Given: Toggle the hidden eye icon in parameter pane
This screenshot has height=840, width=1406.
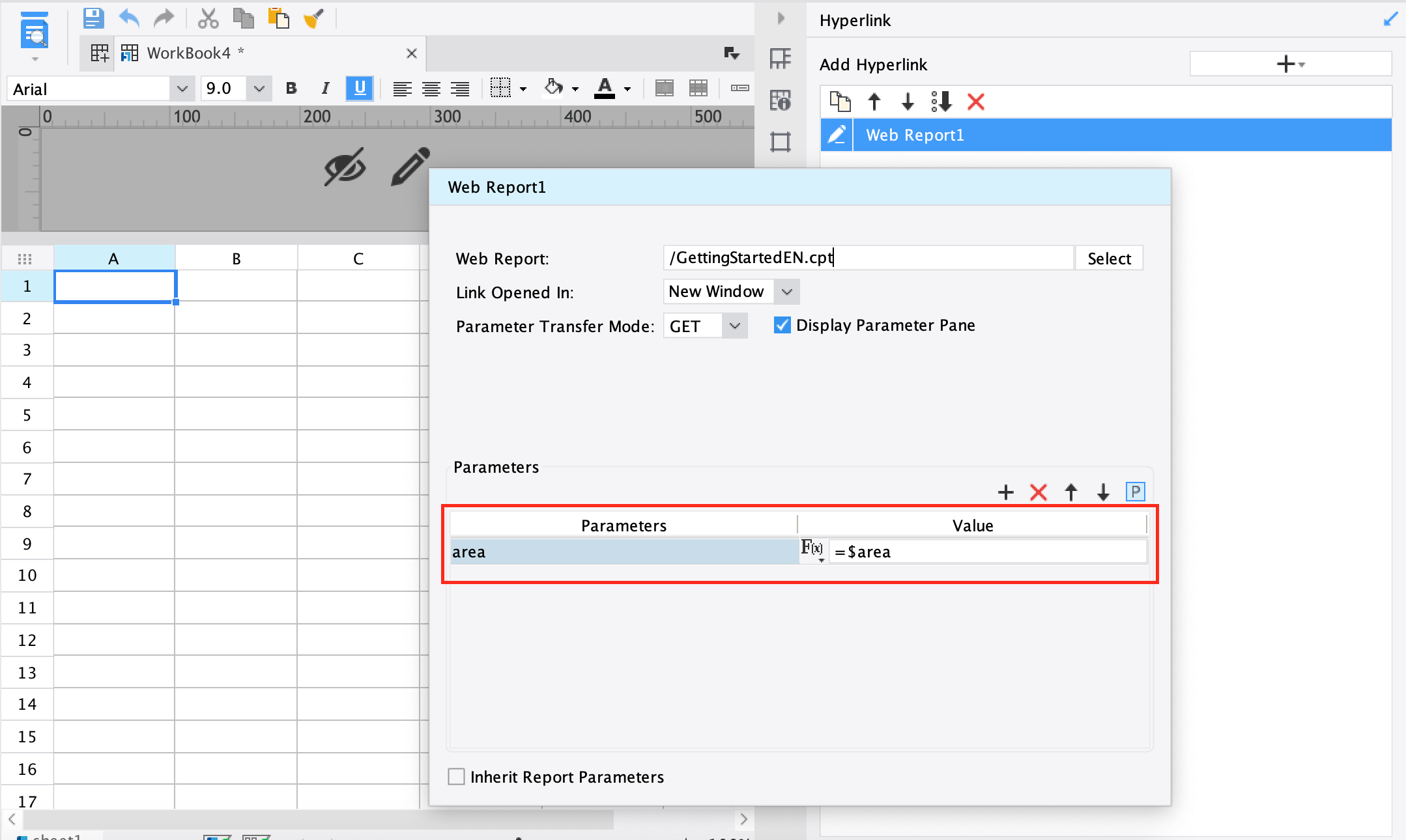Looking at the screenshot, I should point(345,167).
